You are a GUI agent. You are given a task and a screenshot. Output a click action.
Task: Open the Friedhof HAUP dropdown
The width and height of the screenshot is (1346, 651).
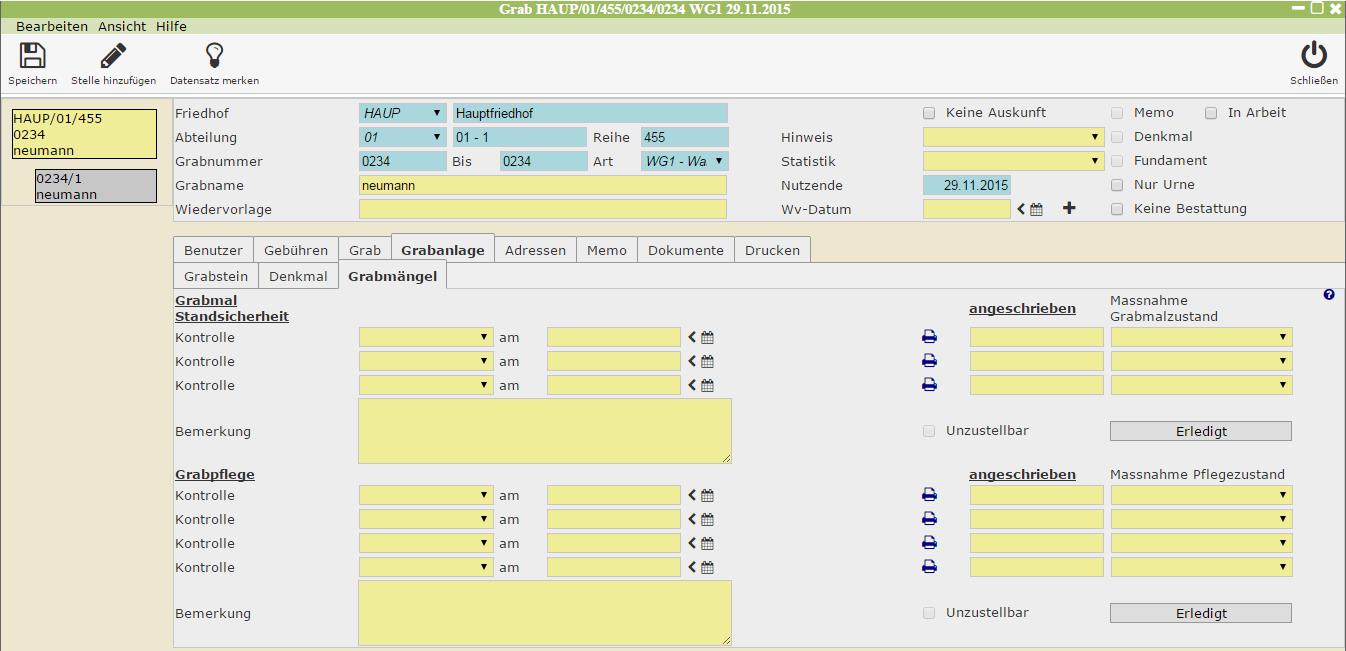(x=403, y=113)
